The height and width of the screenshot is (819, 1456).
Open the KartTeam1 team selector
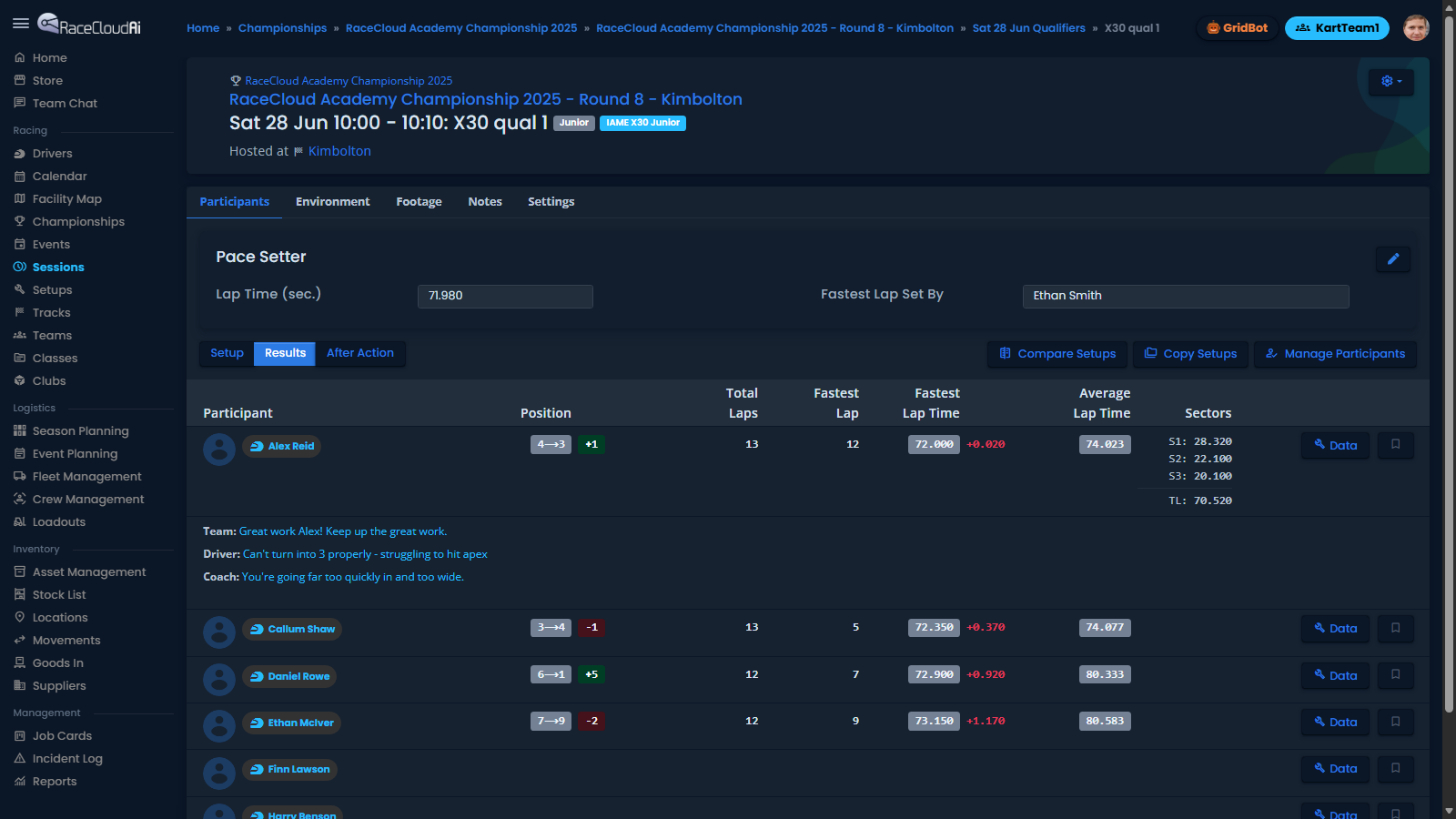click(1336, 27)
